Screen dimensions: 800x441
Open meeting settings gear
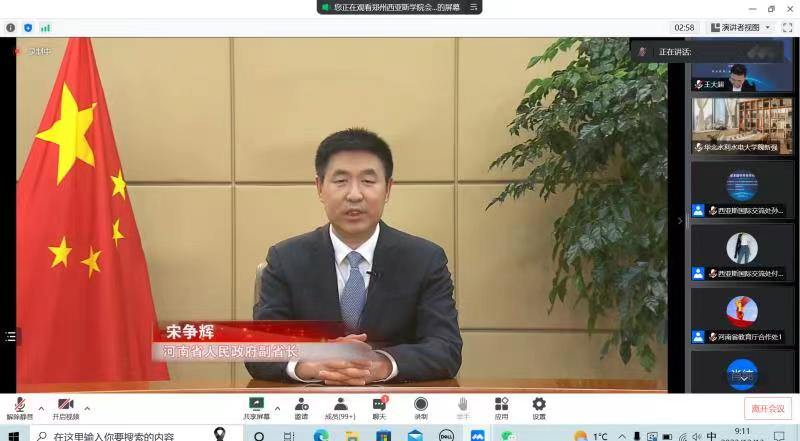tap(539, 406)
